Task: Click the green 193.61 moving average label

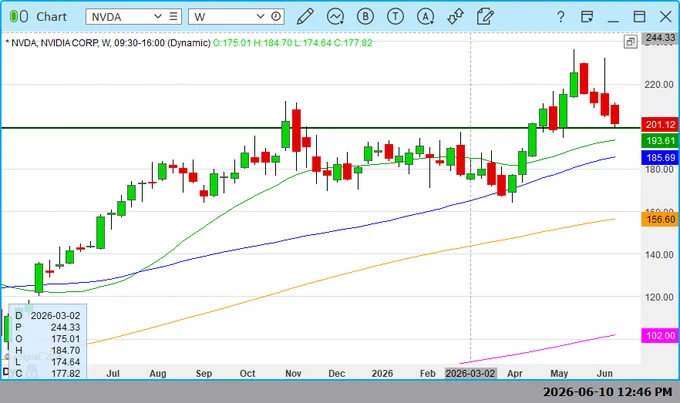Action: tap(660, 141)
